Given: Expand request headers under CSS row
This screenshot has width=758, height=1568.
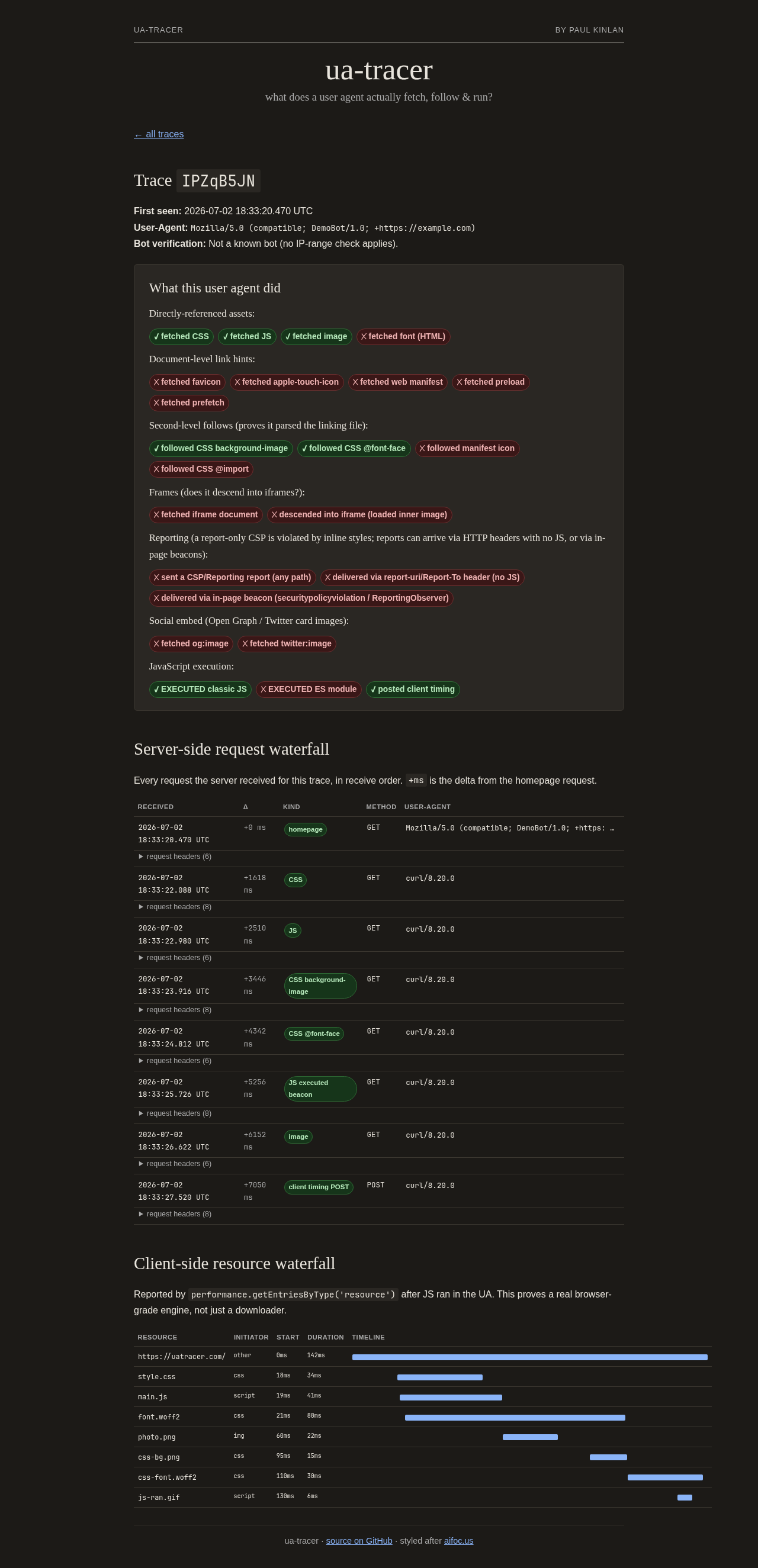Looking at the screenshot, I should coord(175,907).
